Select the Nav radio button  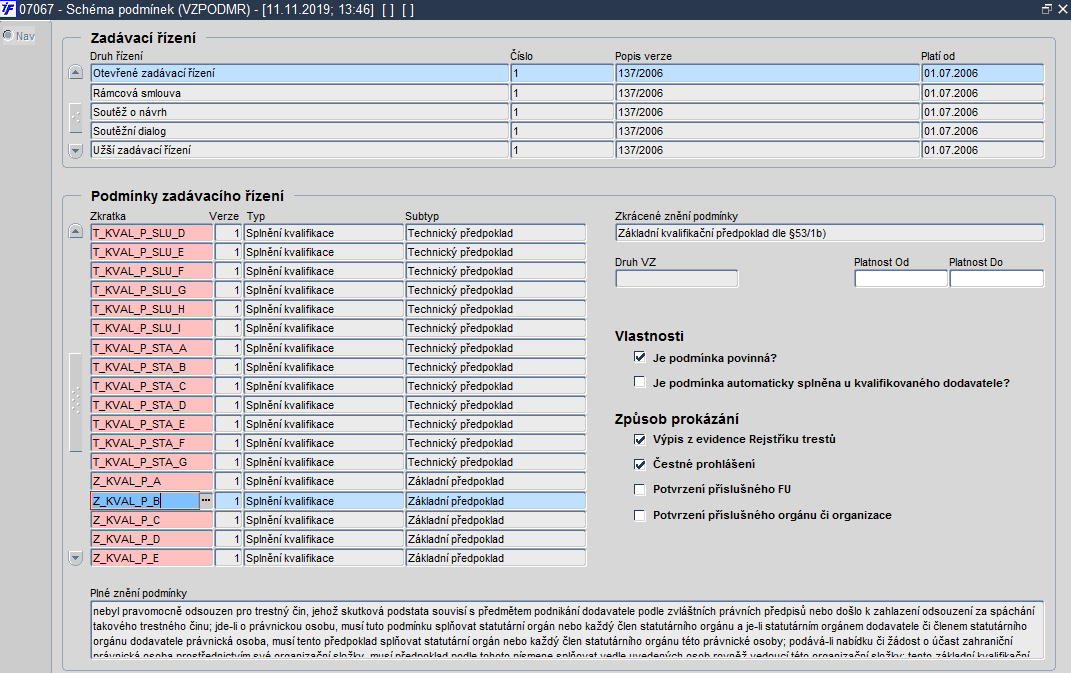pos(8,35)
